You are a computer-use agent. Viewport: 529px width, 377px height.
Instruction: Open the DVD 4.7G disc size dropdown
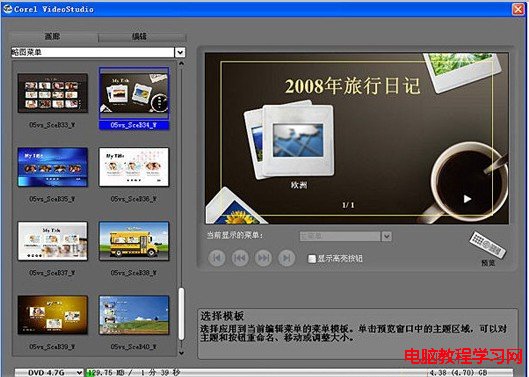tap(79, 373)
